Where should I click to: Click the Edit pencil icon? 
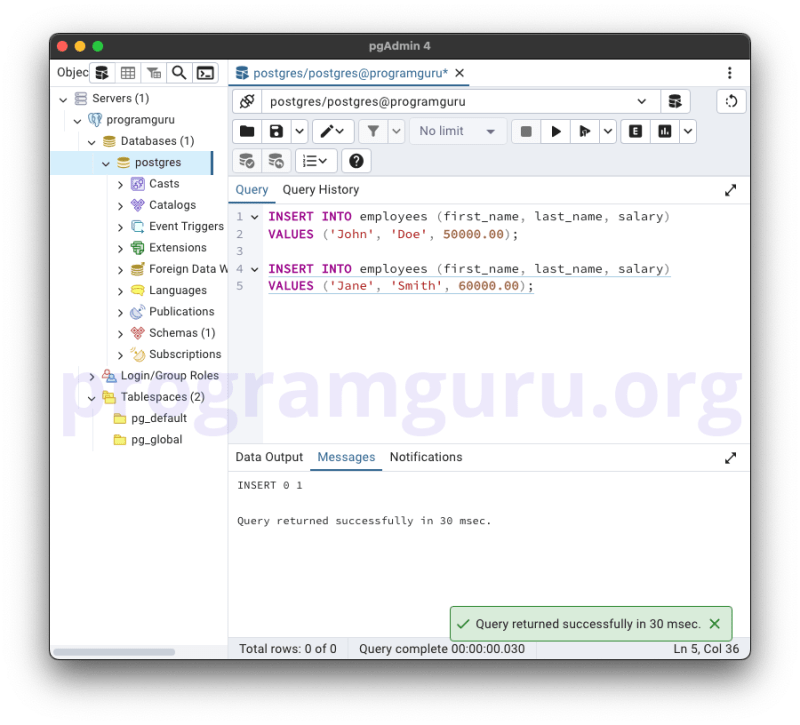[x=332, y=132]
